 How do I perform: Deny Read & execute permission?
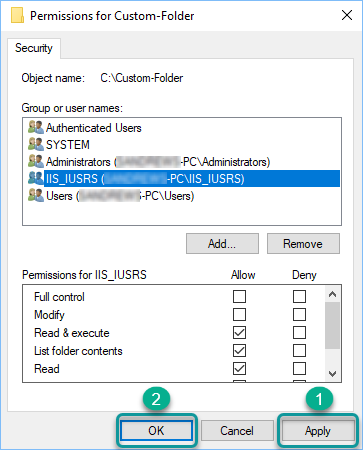[299, 332]
